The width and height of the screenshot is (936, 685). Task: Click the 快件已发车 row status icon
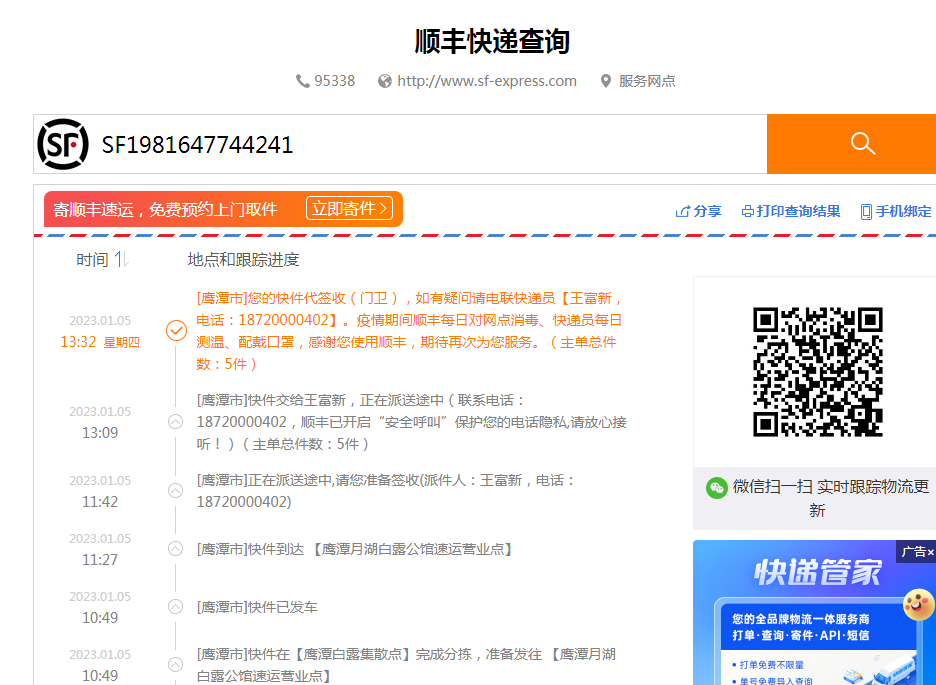[176, 607]
